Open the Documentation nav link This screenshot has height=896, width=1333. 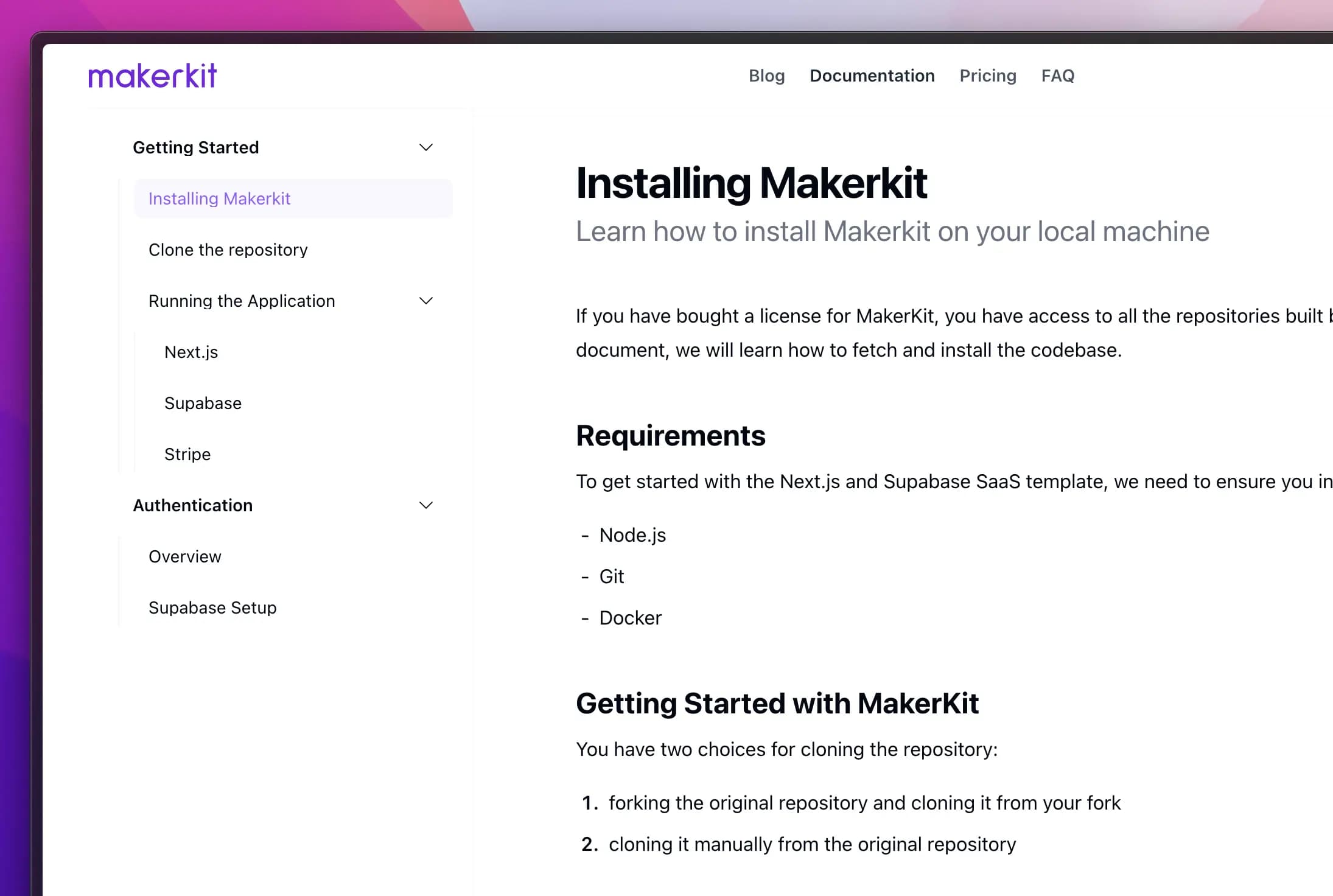[872, 75]
